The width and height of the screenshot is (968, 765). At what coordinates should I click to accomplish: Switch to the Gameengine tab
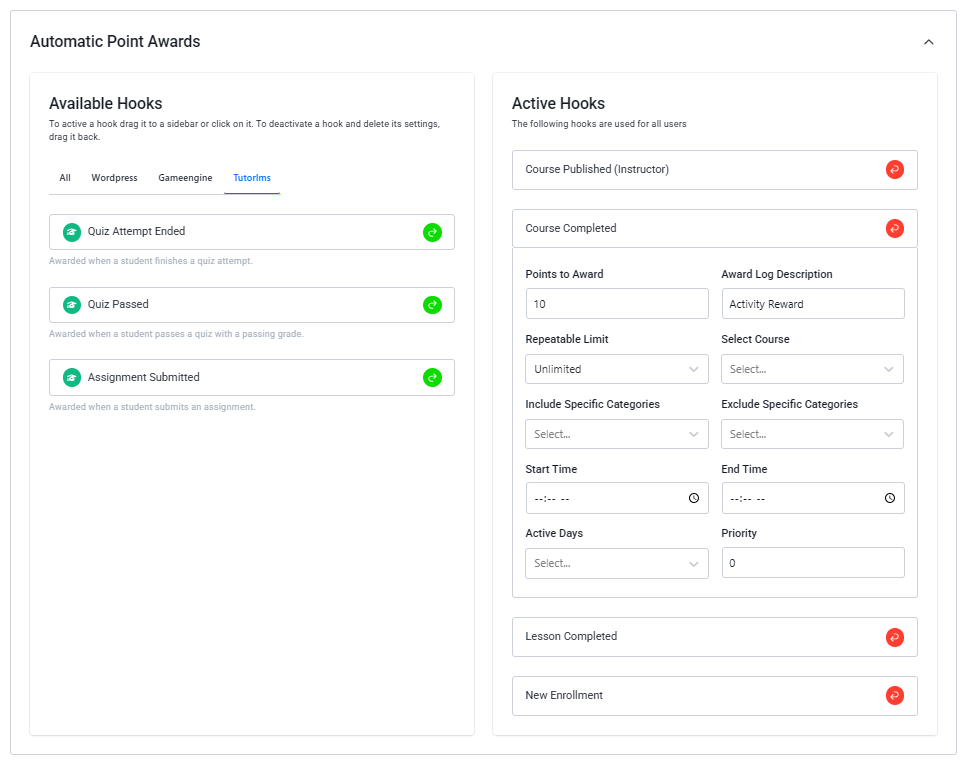pyautogui.click(x=185, y=178)
